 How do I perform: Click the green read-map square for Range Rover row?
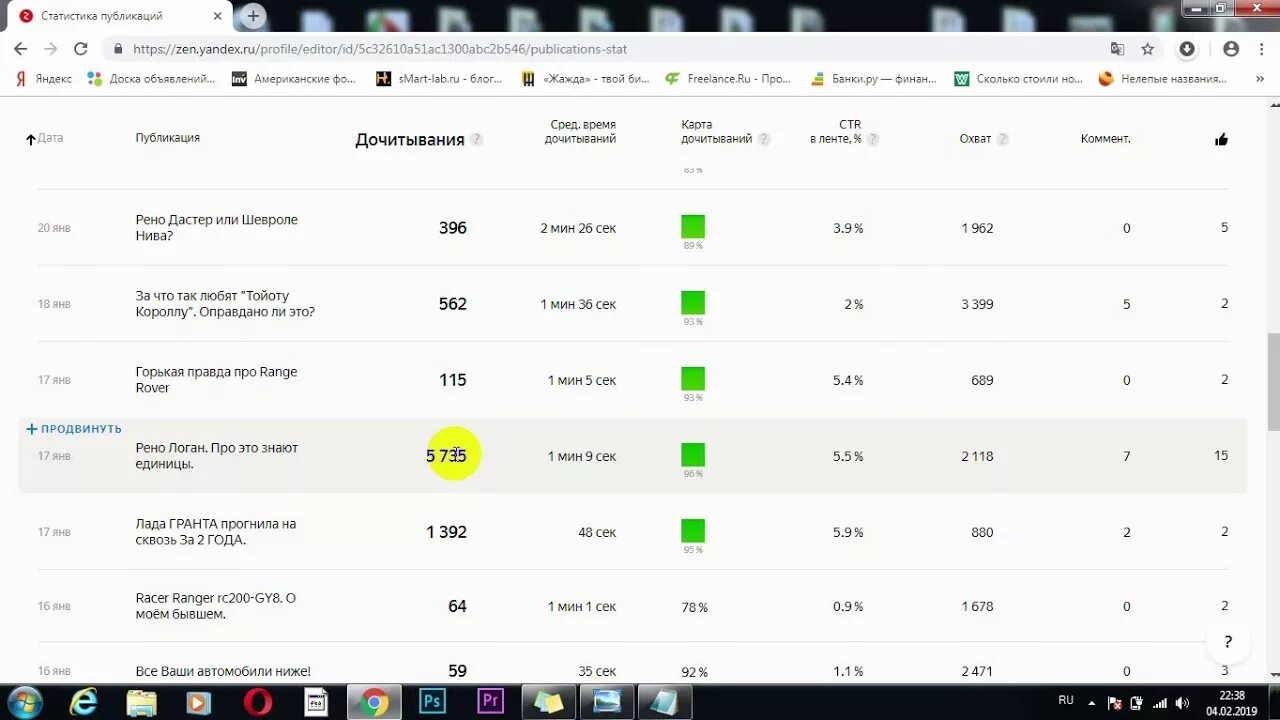point(693,379)
